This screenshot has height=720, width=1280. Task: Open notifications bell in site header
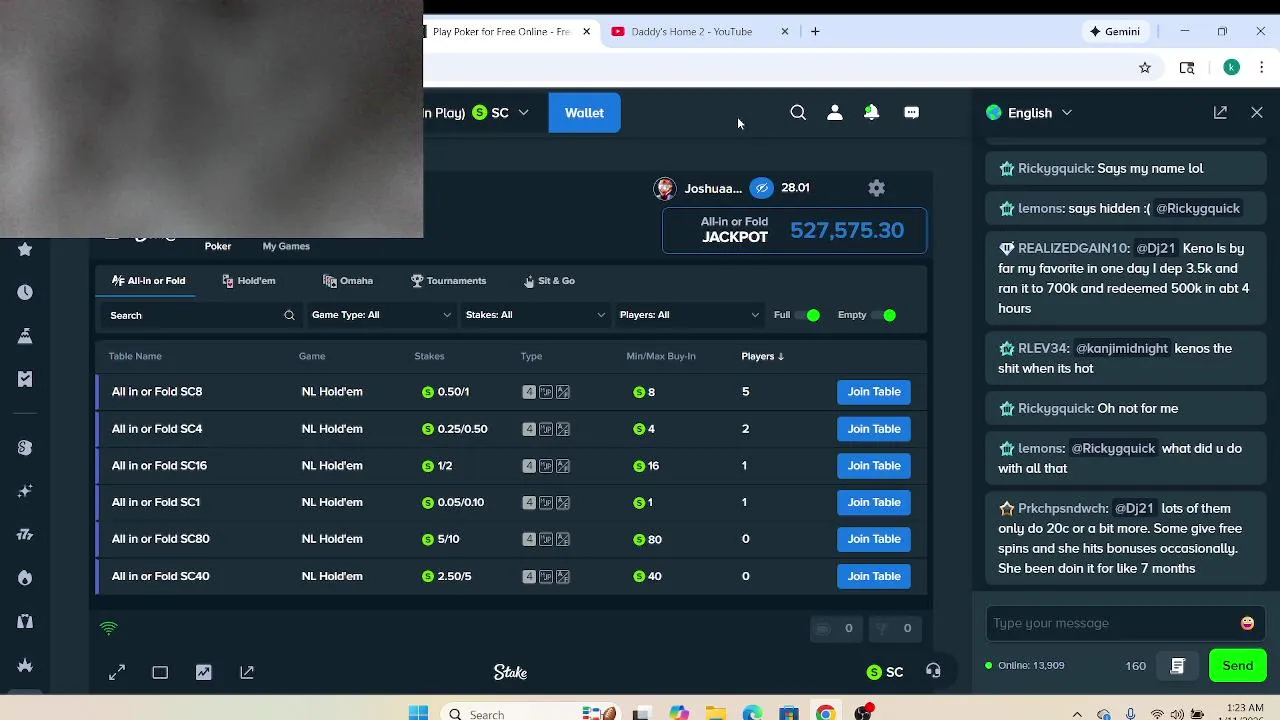pyautogui.click(x=872, y=113)
